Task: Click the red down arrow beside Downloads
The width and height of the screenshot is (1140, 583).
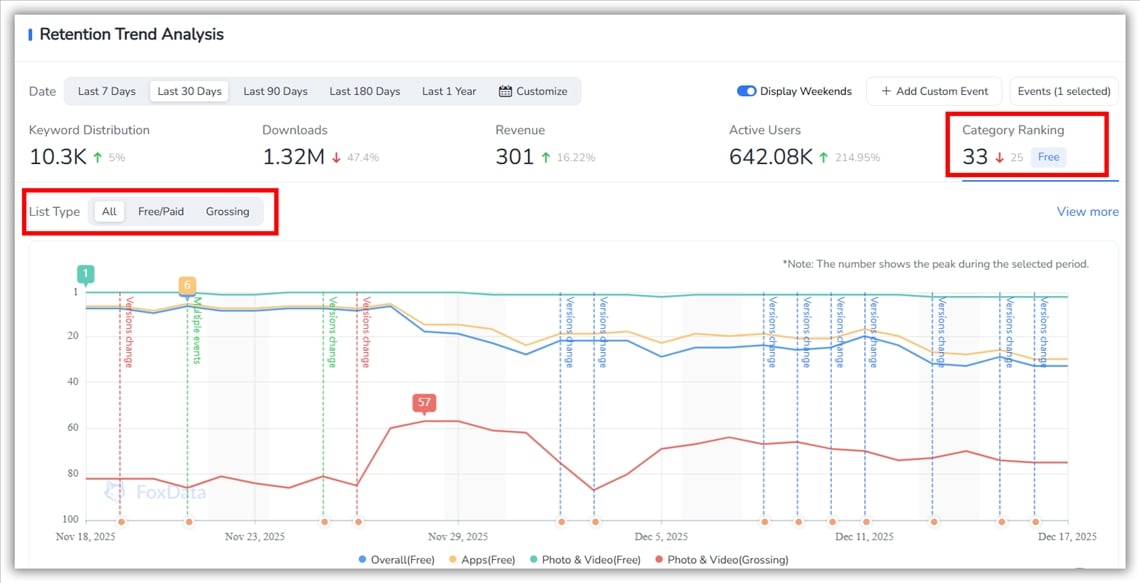Action: (336, 157)
